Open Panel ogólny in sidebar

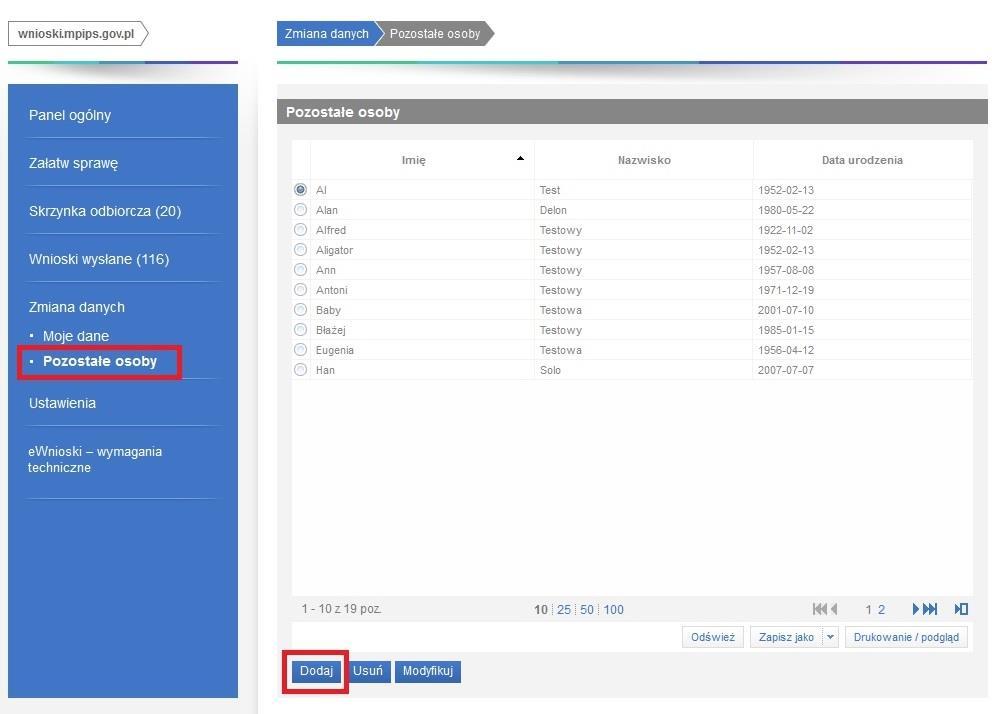(x=70, y=115)
